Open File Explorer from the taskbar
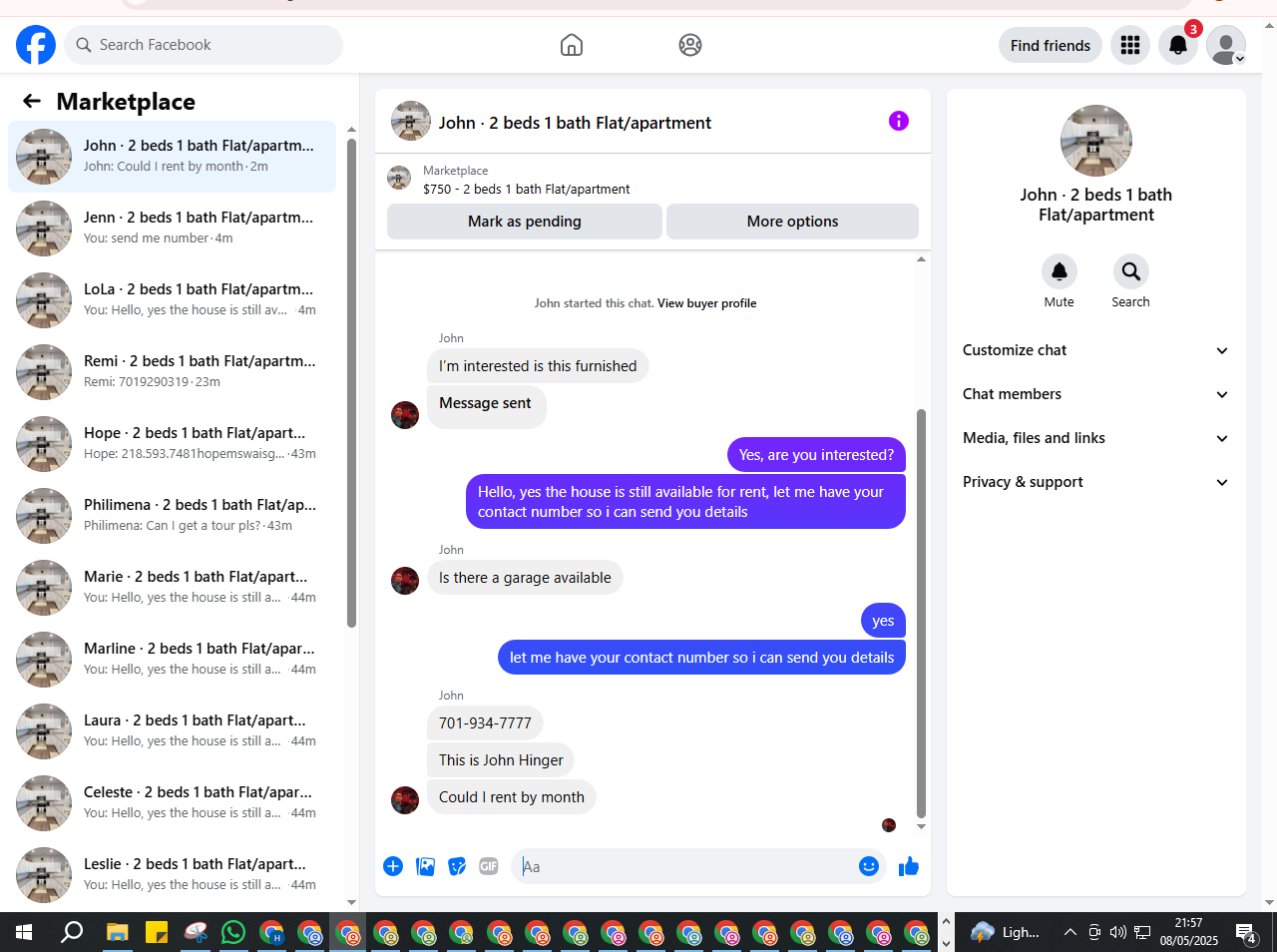 [x=118, y=932]
